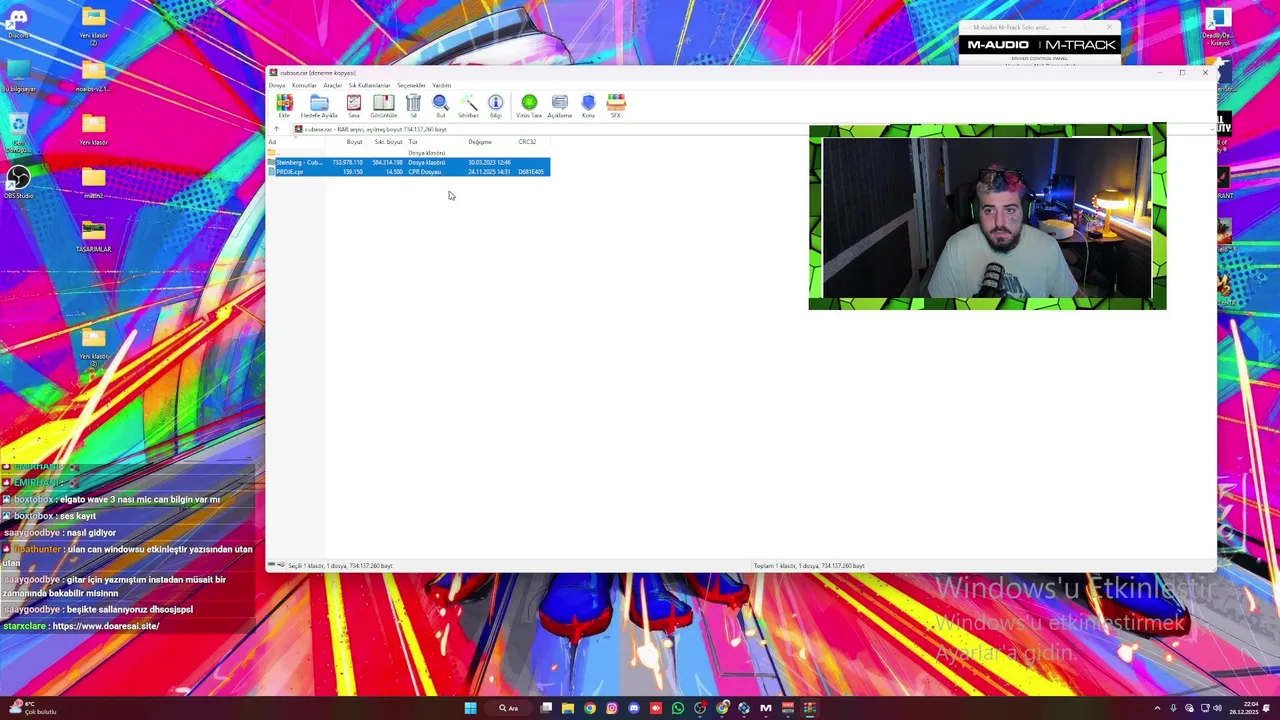Open the Discord desktop shortcut
Viewport: 1280px width, 720px height.
(x=18, y=23)
